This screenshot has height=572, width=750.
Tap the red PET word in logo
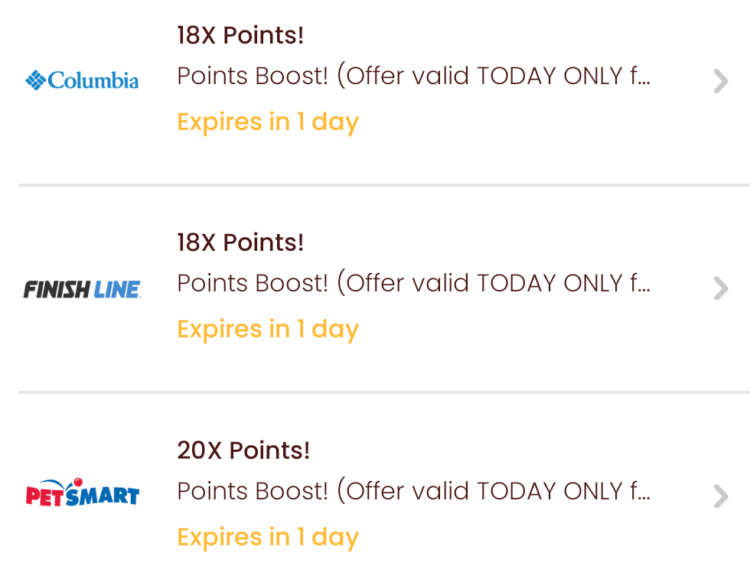pos(44,496)
